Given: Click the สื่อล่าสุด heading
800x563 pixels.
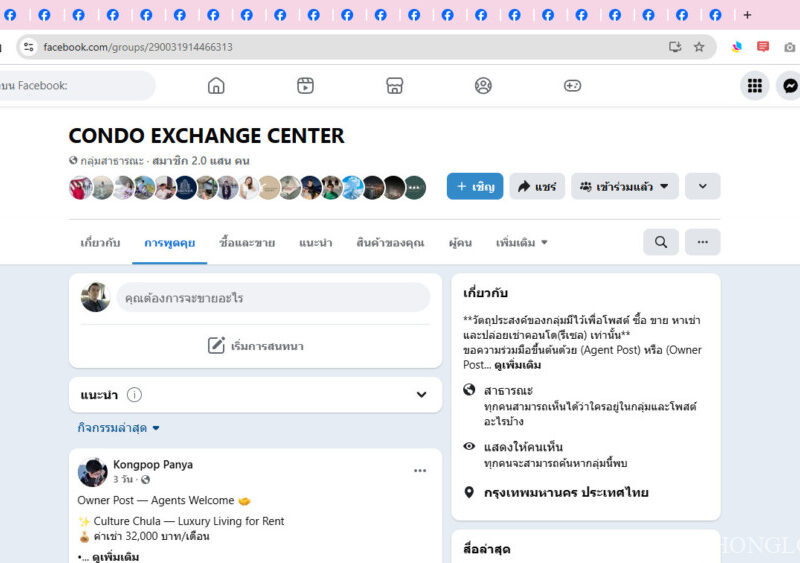Looking at the screenshot, I should 487,549.
